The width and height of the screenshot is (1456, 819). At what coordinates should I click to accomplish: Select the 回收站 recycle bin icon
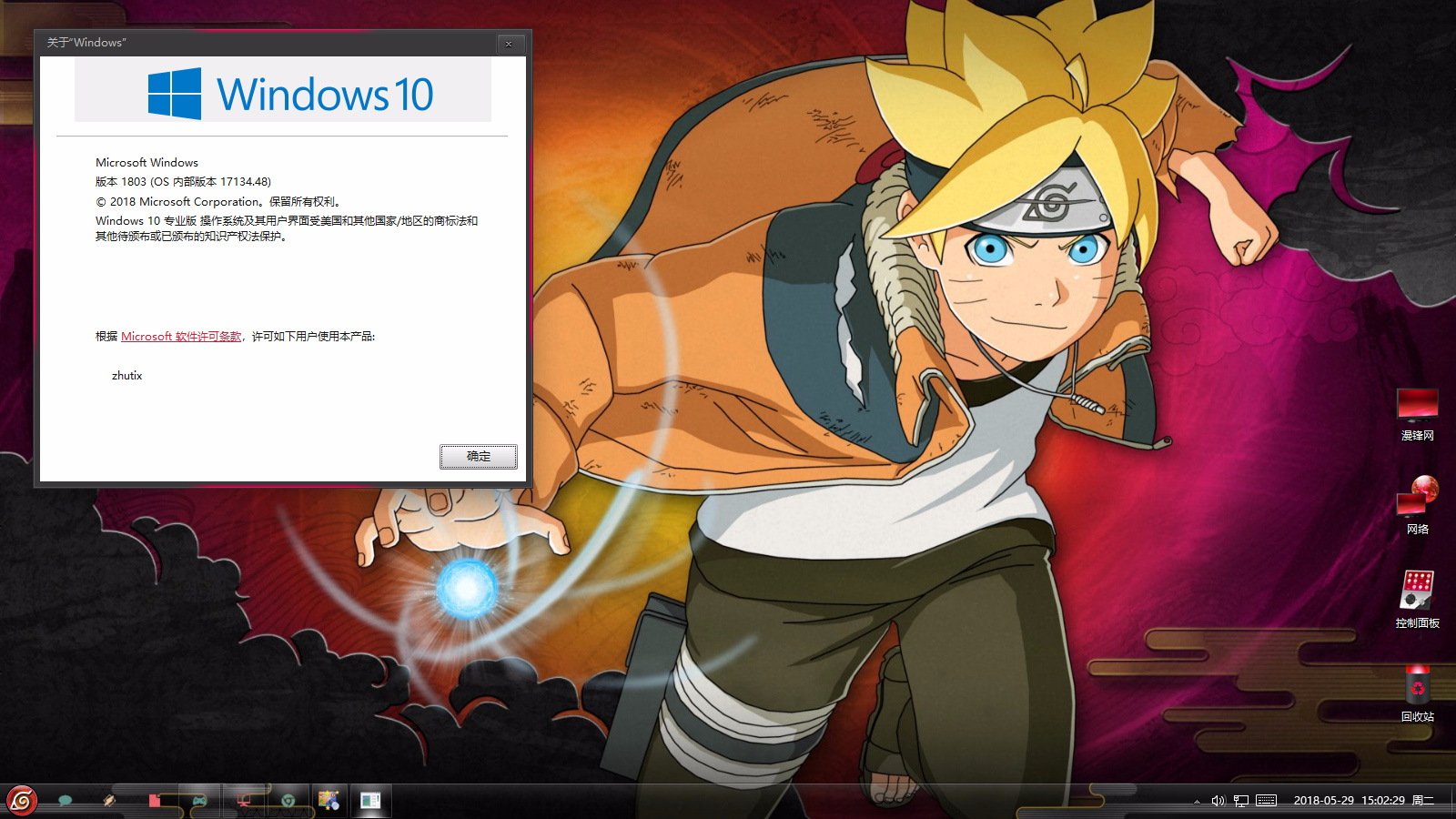pyautogui.click(x=1417, y=693)
